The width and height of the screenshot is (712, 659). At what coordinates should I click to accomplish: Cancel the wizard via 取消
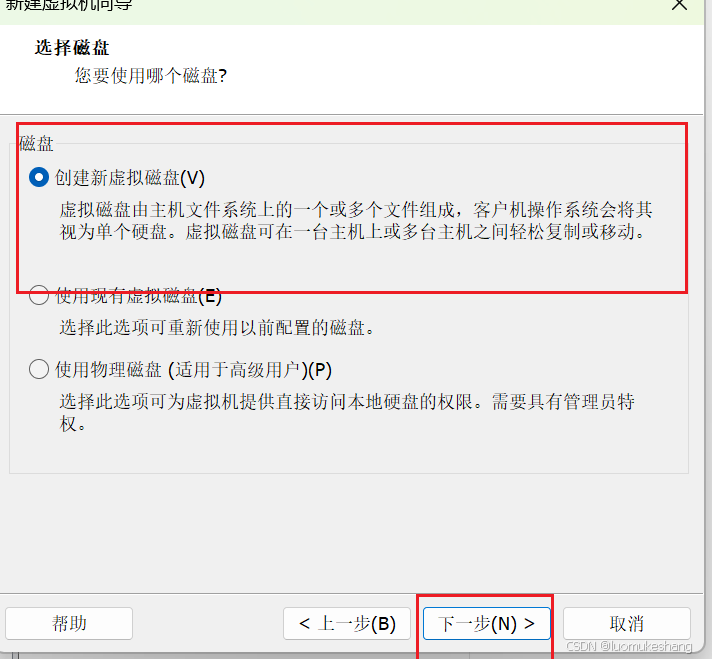627,623
